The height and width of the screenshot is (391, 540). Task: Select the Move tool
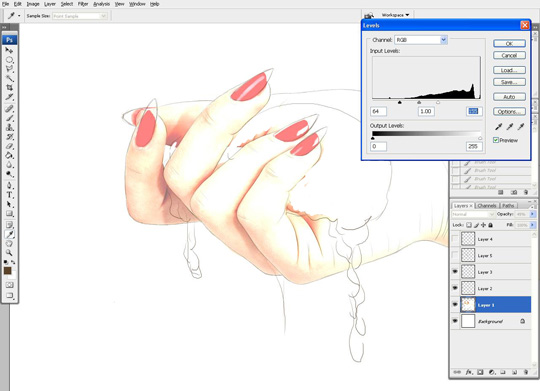pos(9,50)
